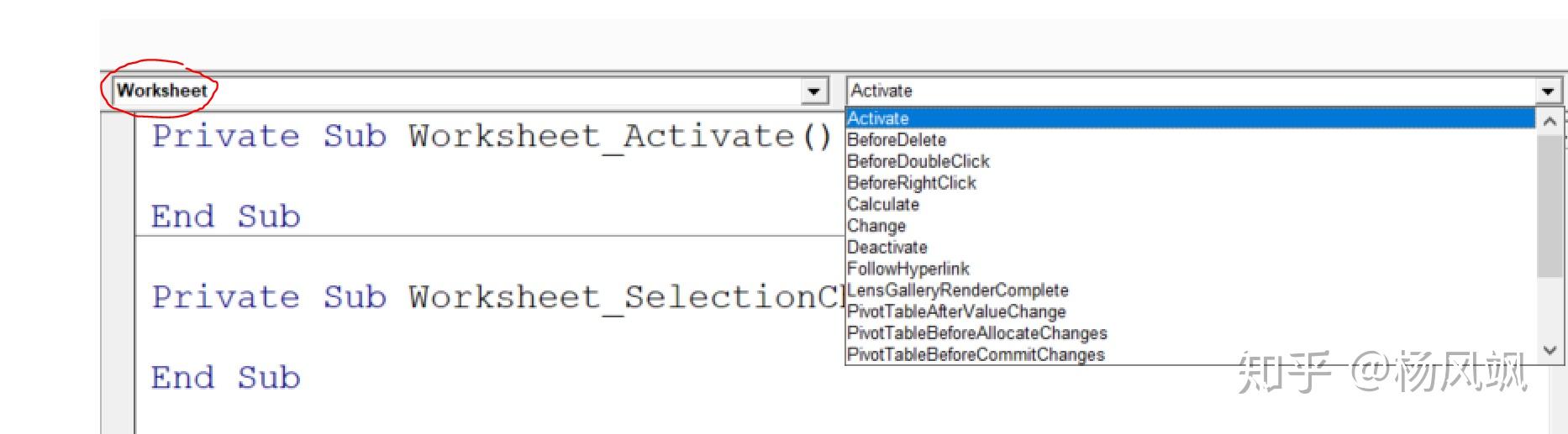The image size is (1568, 434).
Task: Select LensGalleryRenderComplete event
Action: click(958, 290)
